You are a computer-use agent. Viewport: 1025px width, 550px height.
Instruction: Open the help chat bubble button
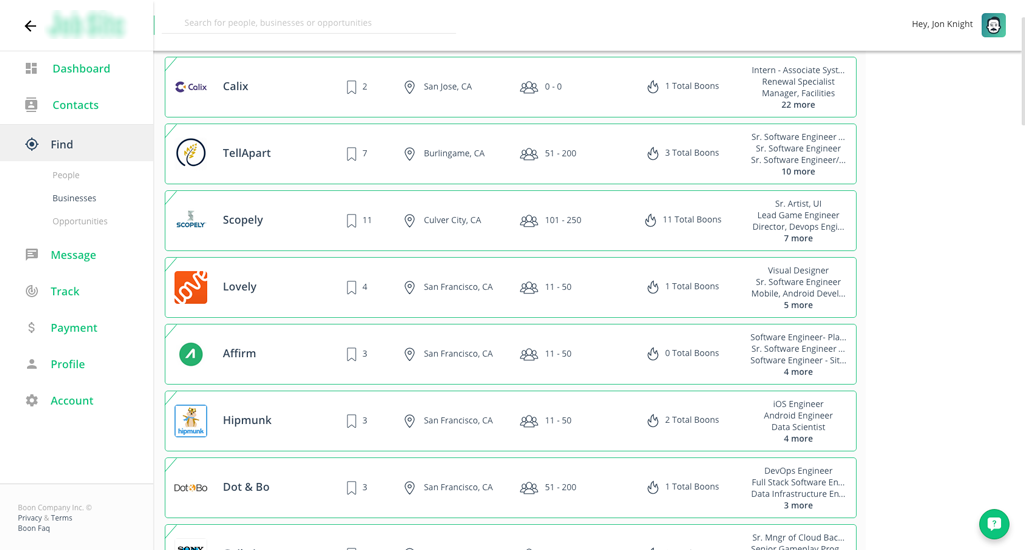(994, 524)
